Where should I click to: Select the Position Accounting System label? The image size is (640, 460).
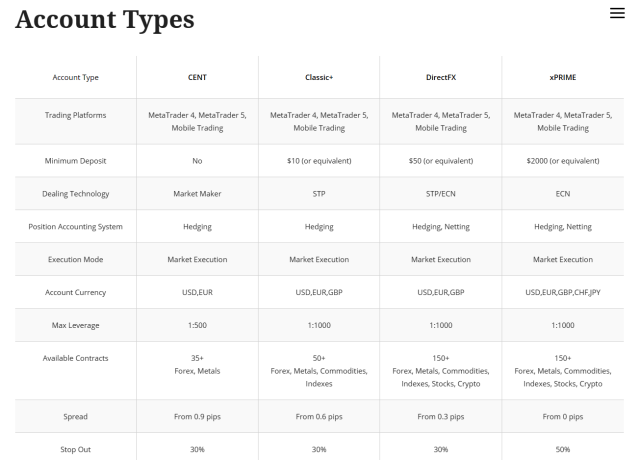(x=76, y=226)
